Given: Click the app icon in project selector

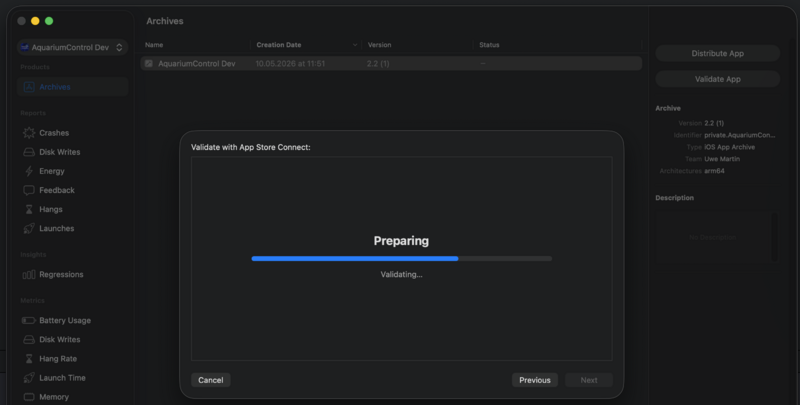Looking at the screenshot, I should click(x=24, y=47).
